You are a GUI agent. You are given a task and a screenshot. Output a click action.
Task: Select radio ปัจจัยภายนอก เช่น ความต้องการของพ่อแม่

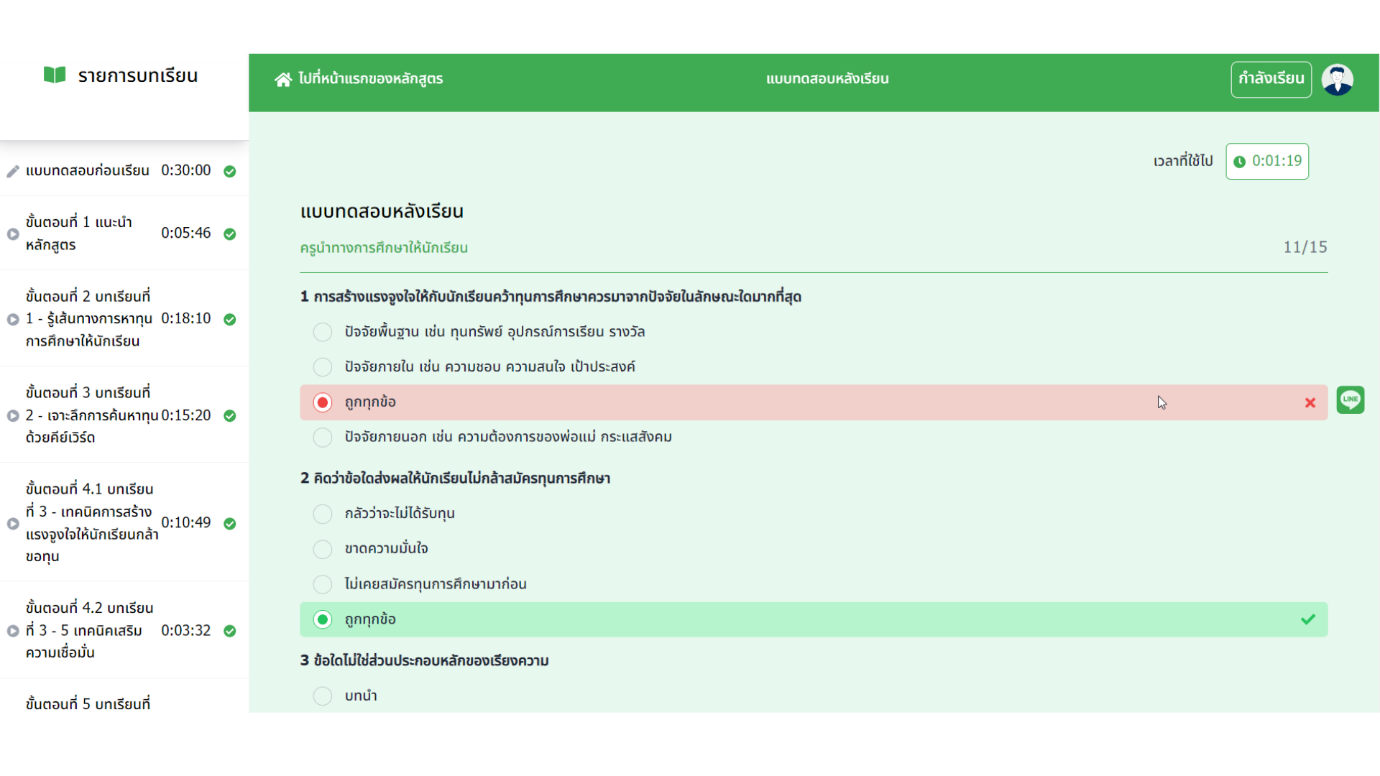click(x=322, y=437)
